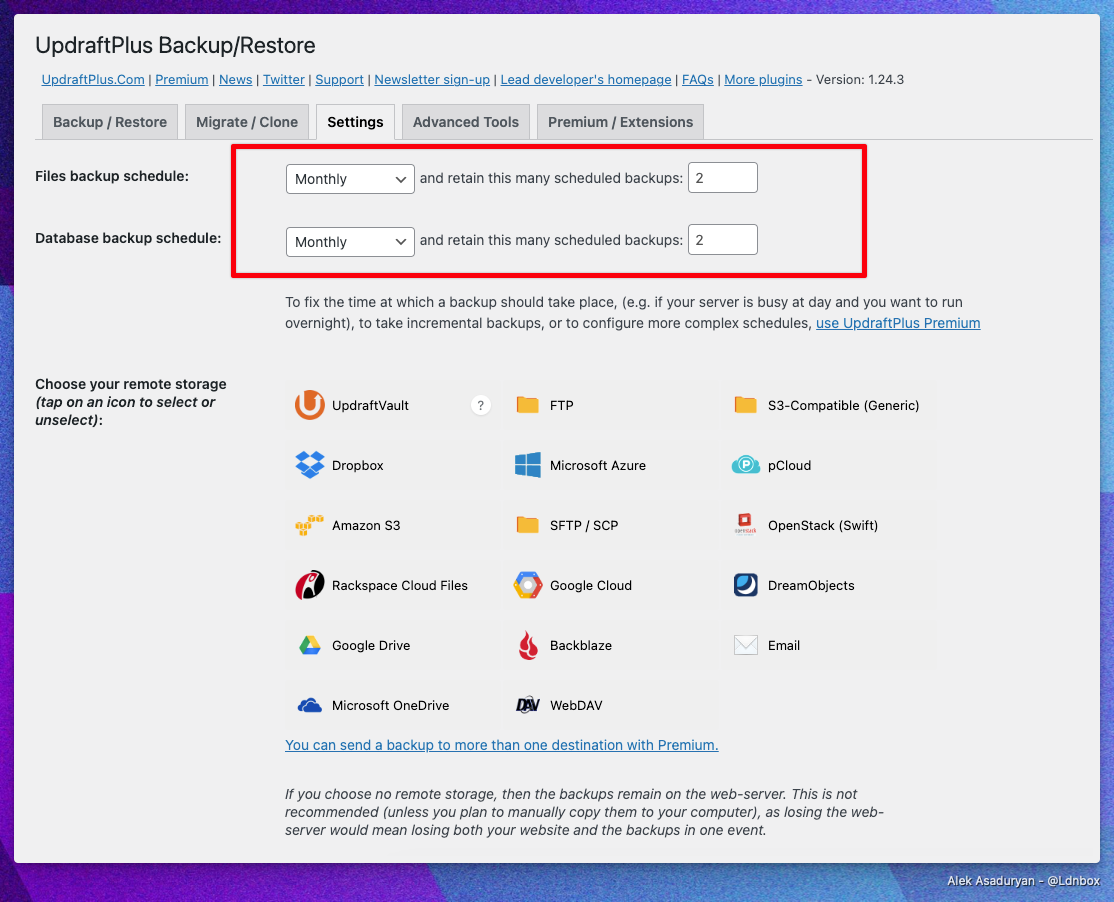Open the Files backup schedule dropdown
Viewport: 1114px width, 902px height.
[x=350, y=179]
